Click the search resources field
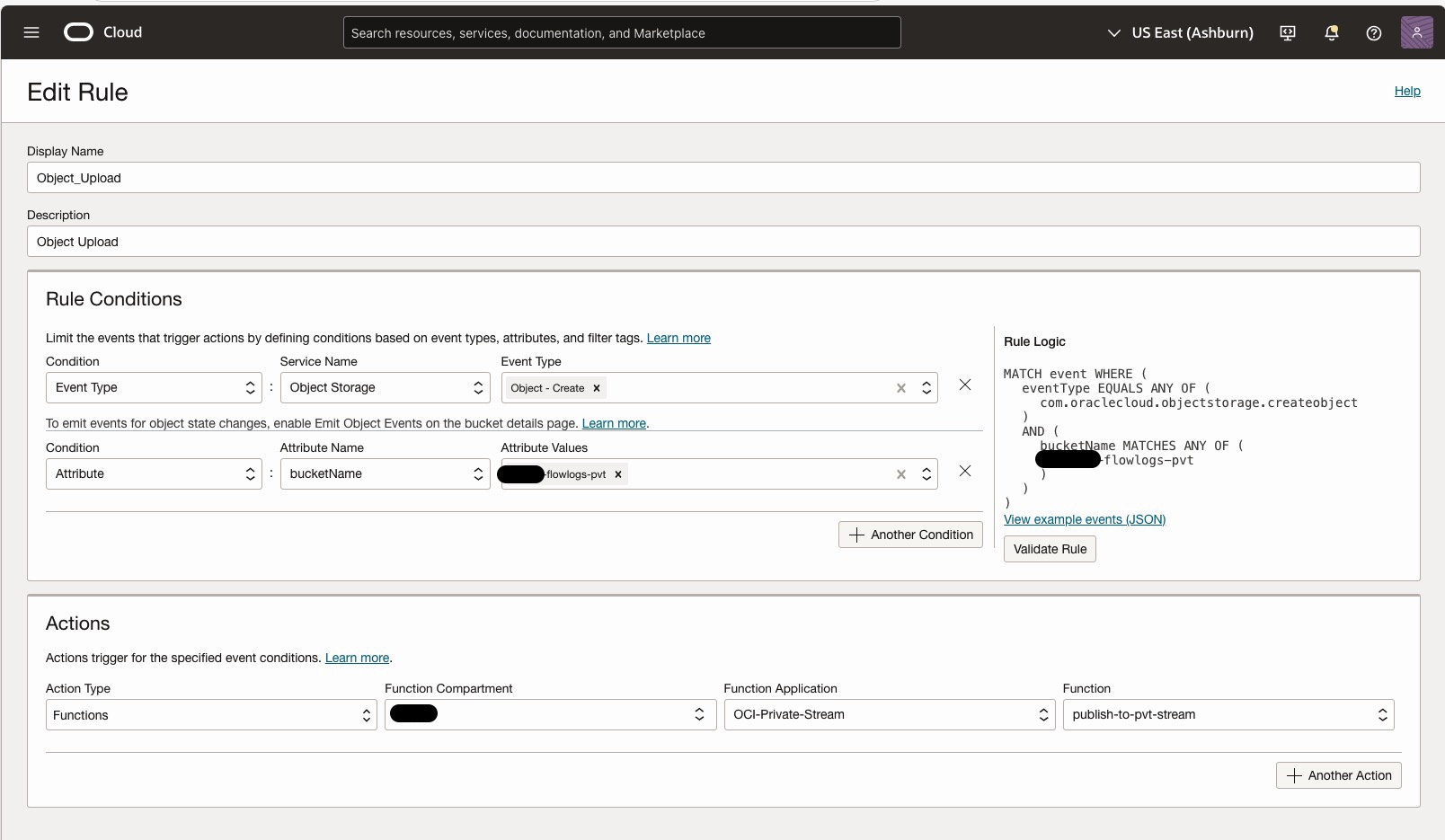Image resolution: width=1445 pixels, height=840 pixels. [621, 32]
